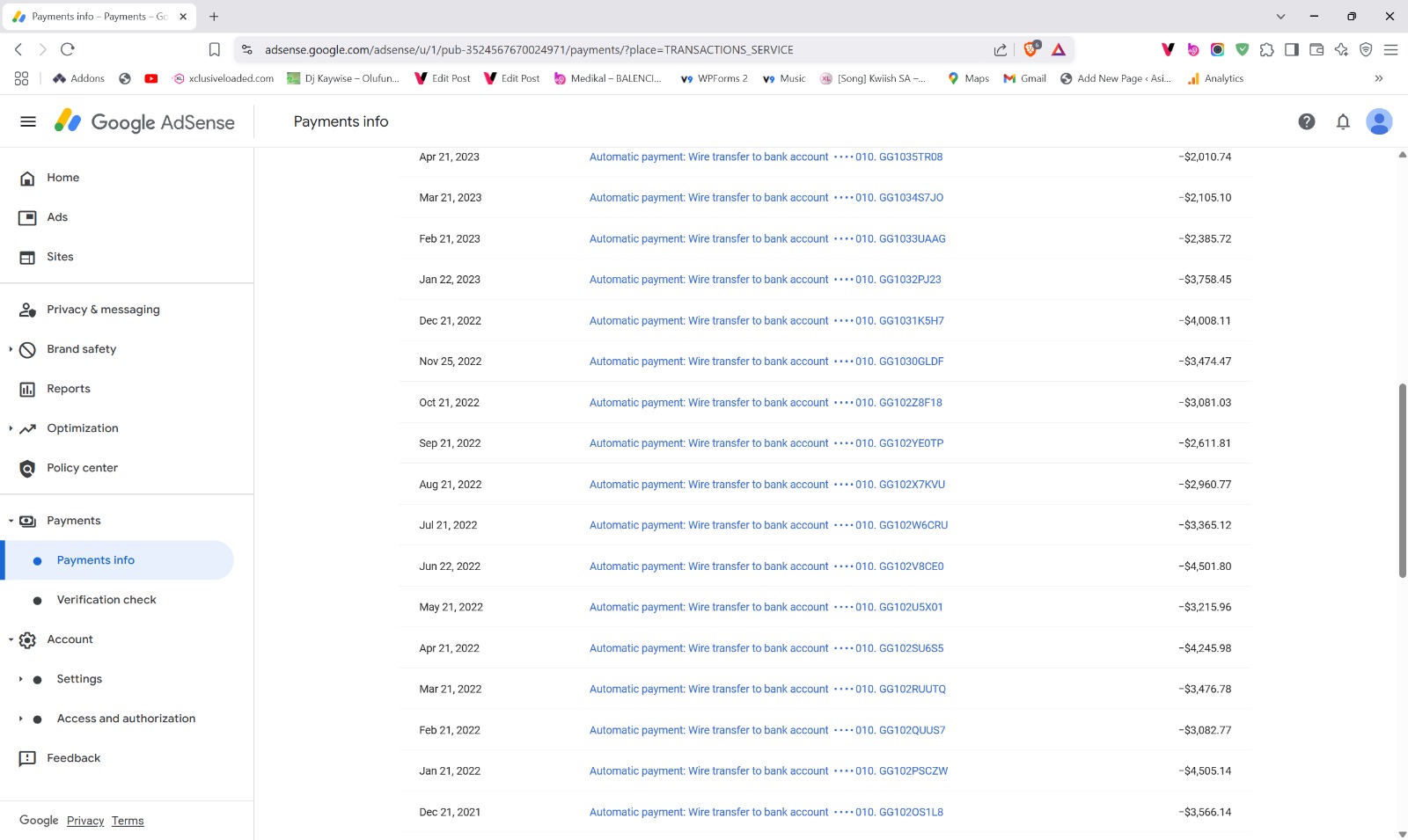Screen dimensions: 1408x840
Task: Click the Home icon in sidebar
Action: pyautogui.click(x=28, y=179)
